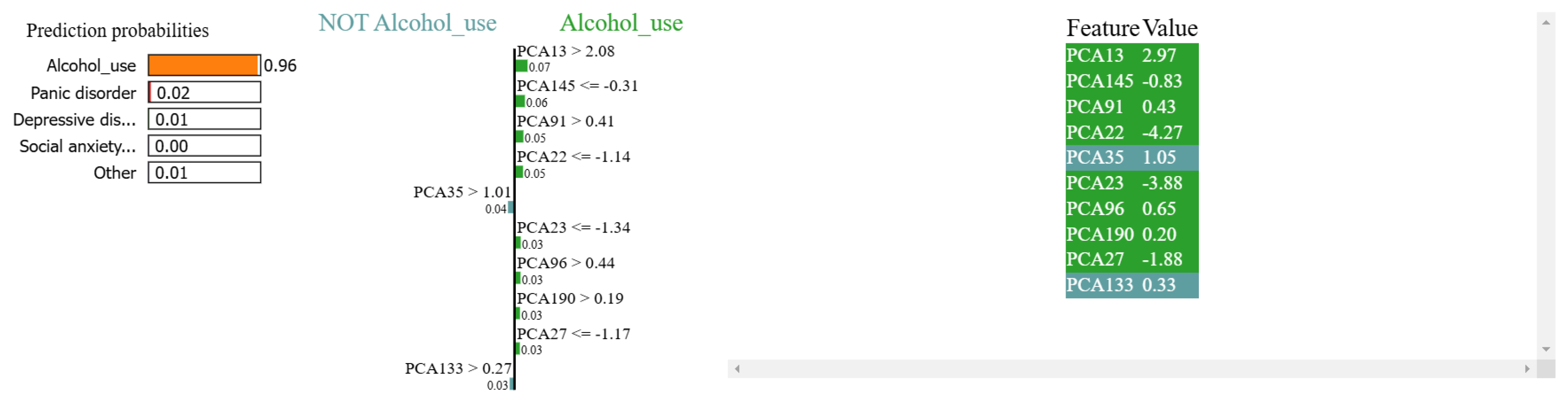Select the PCA13 row in feature table
1568x403 pixels.
click(x=1132, y=55)
